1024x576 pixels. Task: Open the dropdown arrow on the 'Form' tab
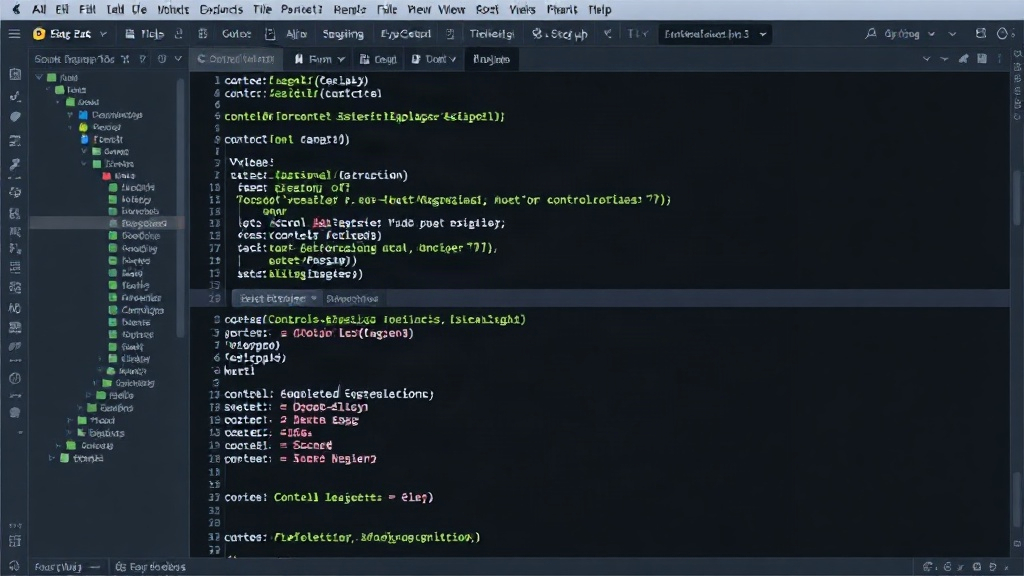point(341,59)
